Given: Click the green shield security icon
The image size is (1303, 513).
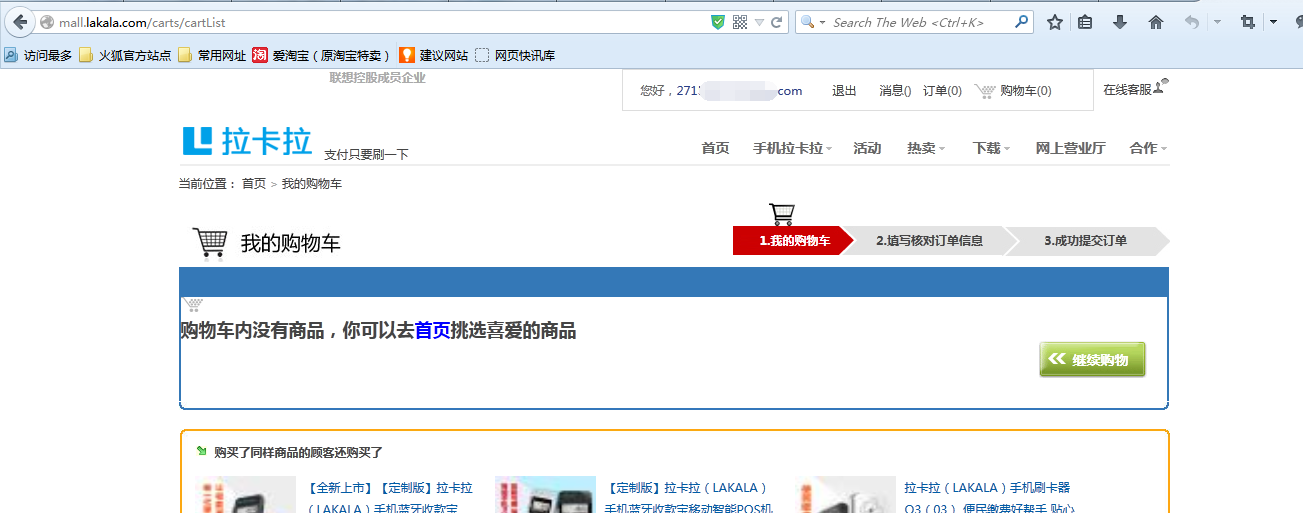Looking at the screenshot, I should [717, 22].
